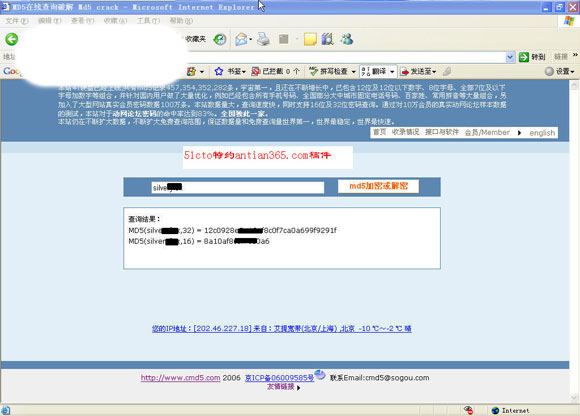Image resolution: width=580 pixels, height=416 pixels.
Task: Open the translate dropdown arrow
Action: (x=392, y=71)
